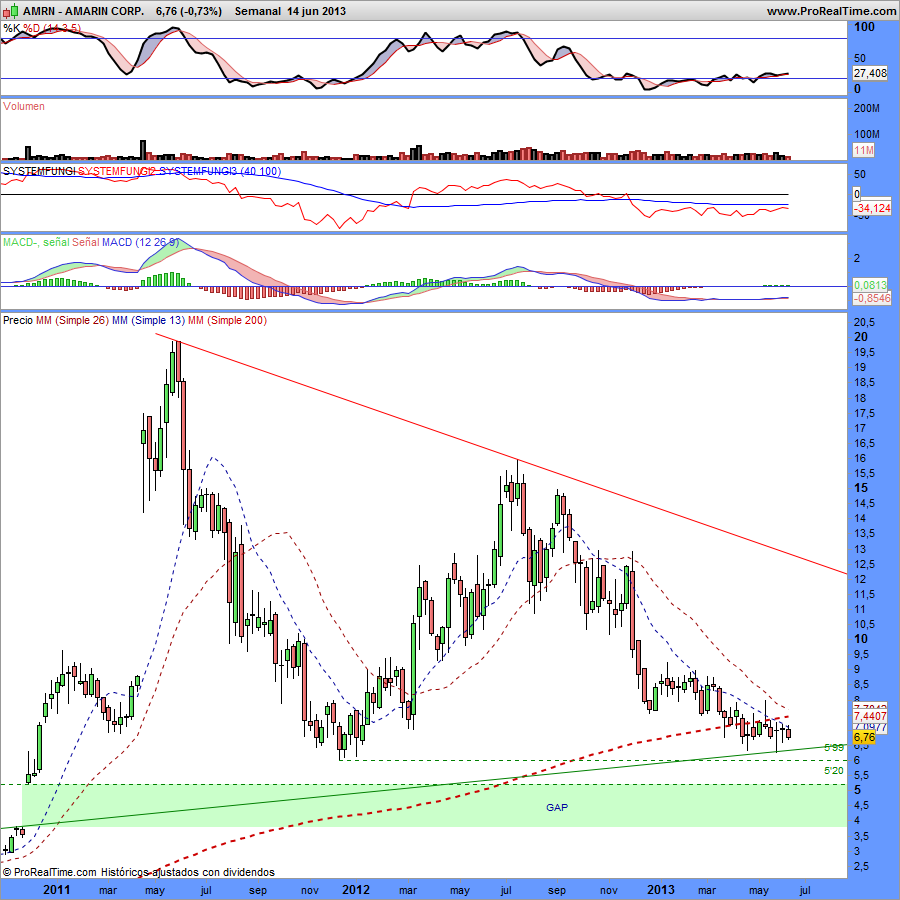The image size is (900, 900).
Task: Click the 11M volume value tag
Action: click(x=863, y=150)
